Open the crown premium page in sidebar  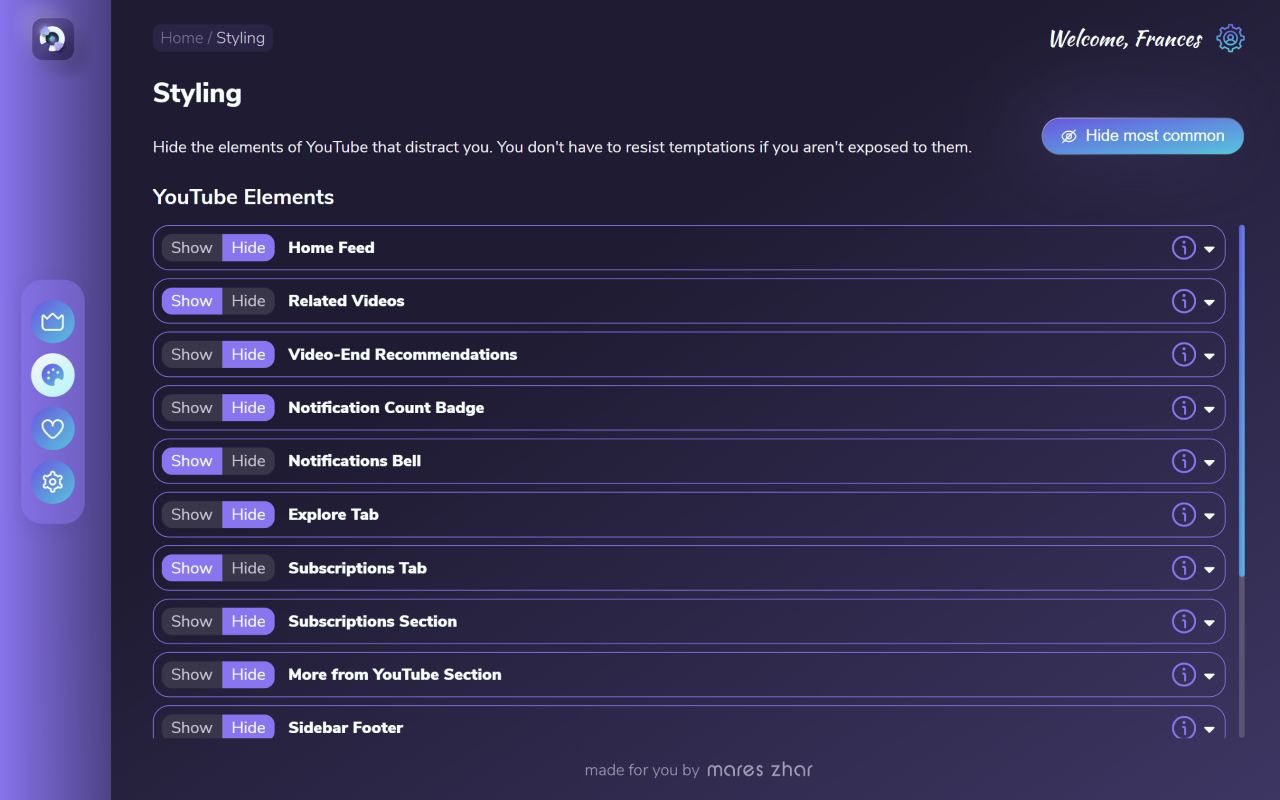[x=53, y=322]
